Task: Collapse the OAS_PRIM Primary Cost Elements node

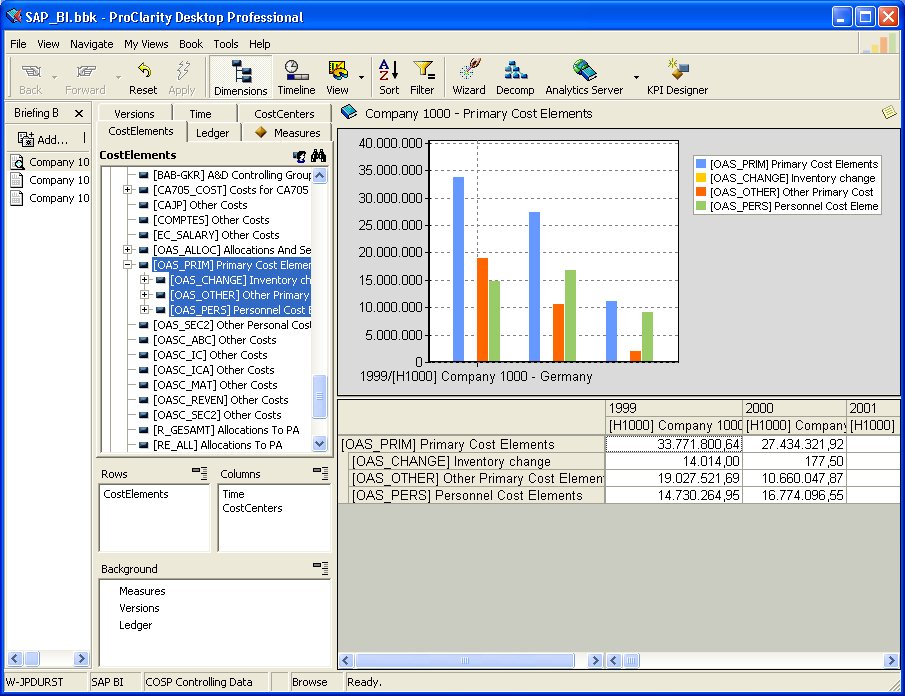Action: click(128, 265)
